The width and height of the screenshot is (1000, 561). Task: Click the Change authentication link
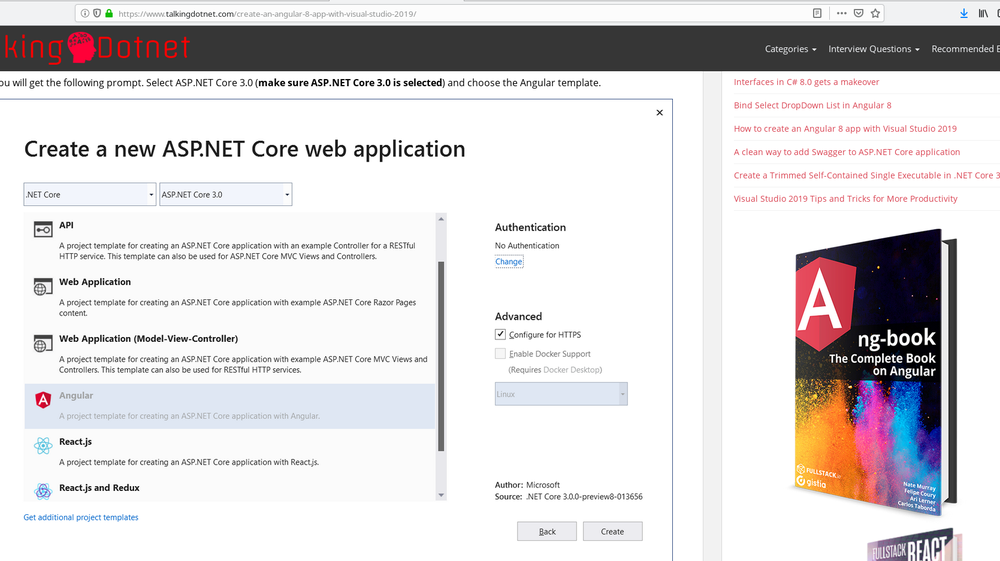coord(509,262)
